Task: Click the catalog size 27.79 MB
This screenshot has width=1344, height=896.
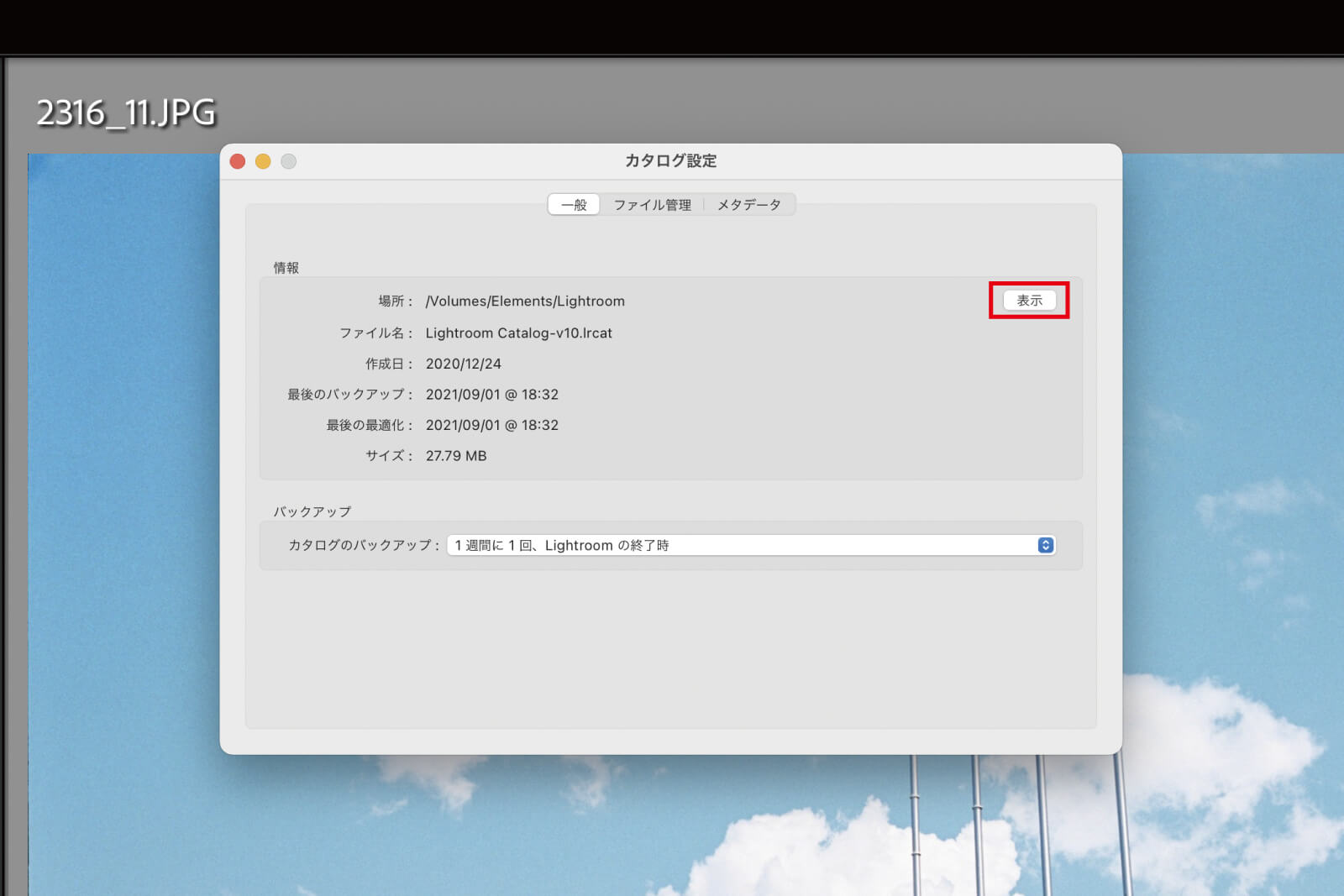Action: point(456,456)
